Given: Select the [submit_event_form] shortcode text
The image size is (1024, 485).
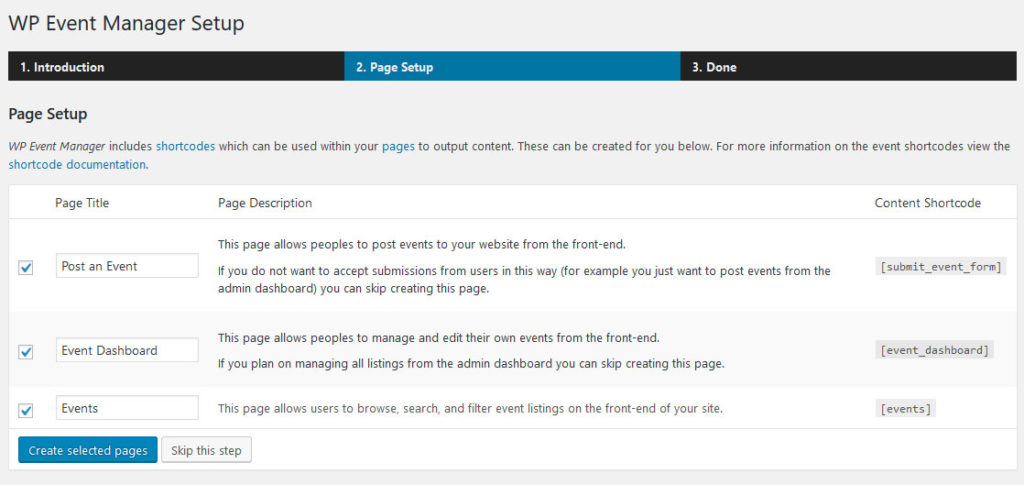Looking at the screenshot, I should [941, 266].
